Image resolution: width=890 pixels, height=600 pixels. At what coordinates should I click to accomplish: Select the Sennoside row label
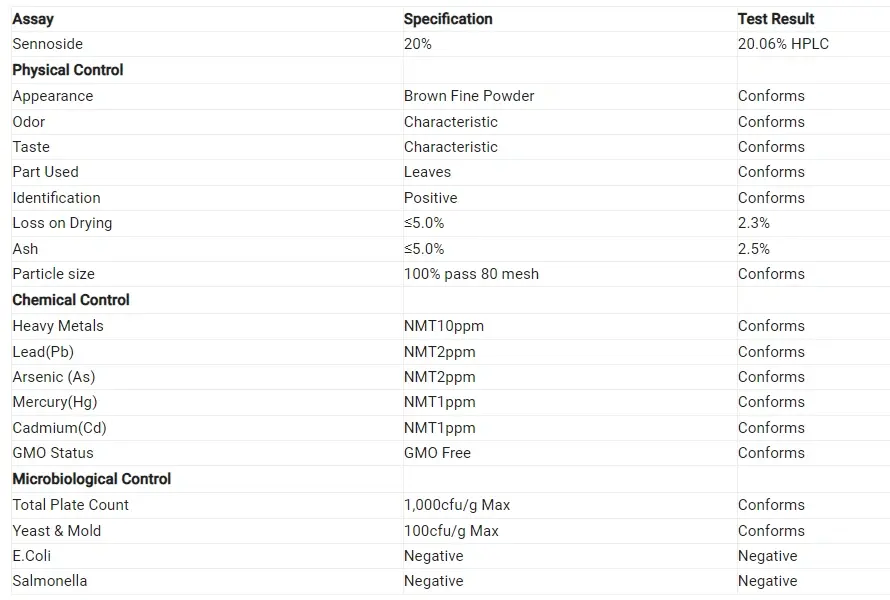(x=48, y=44)
